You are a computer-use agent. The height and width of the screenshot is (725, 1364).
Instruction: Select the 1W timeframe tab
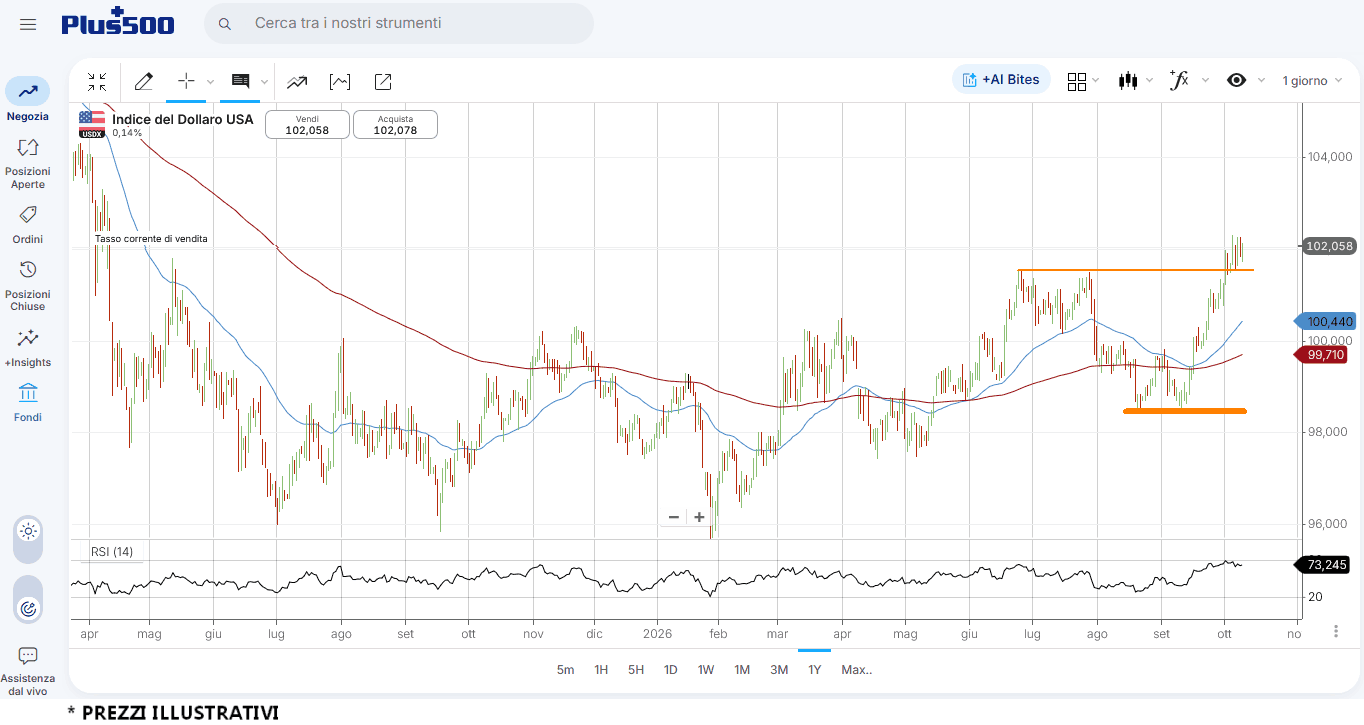[x=706, y=670]
